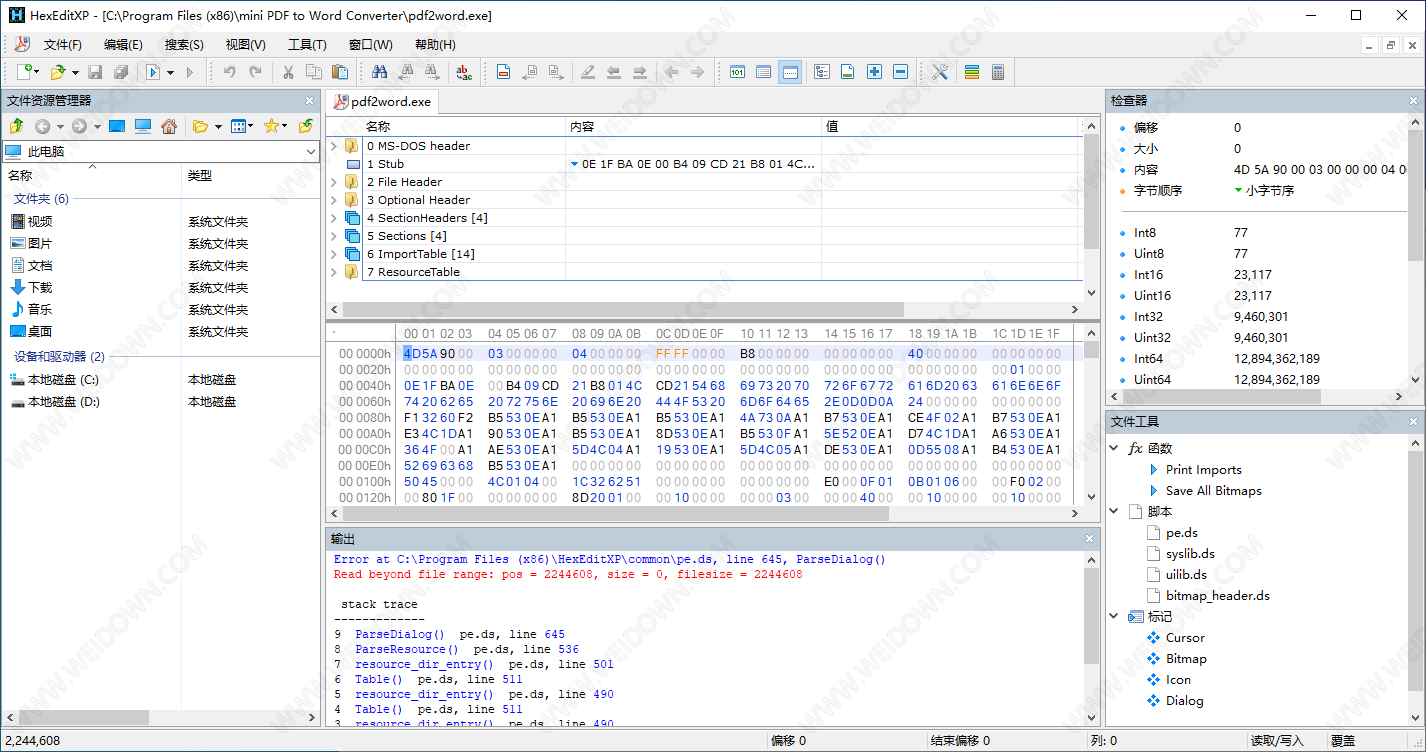This screenshot has width=1426, height=752.
Task: Expand the SectionHeaders [4] node
Action: pyautogui.click(x=334, y=218)
